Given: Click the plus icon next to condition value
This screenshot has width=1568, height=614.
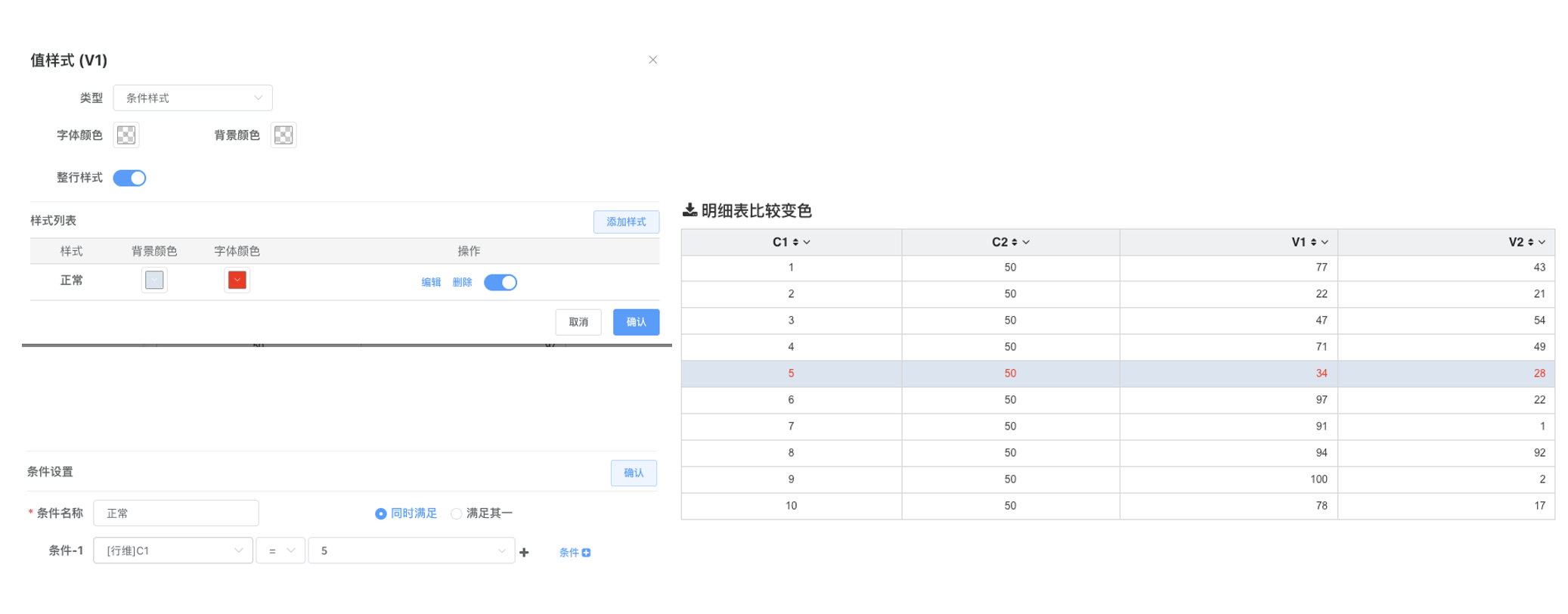Looking at the screenshot, I should (524, 553).
